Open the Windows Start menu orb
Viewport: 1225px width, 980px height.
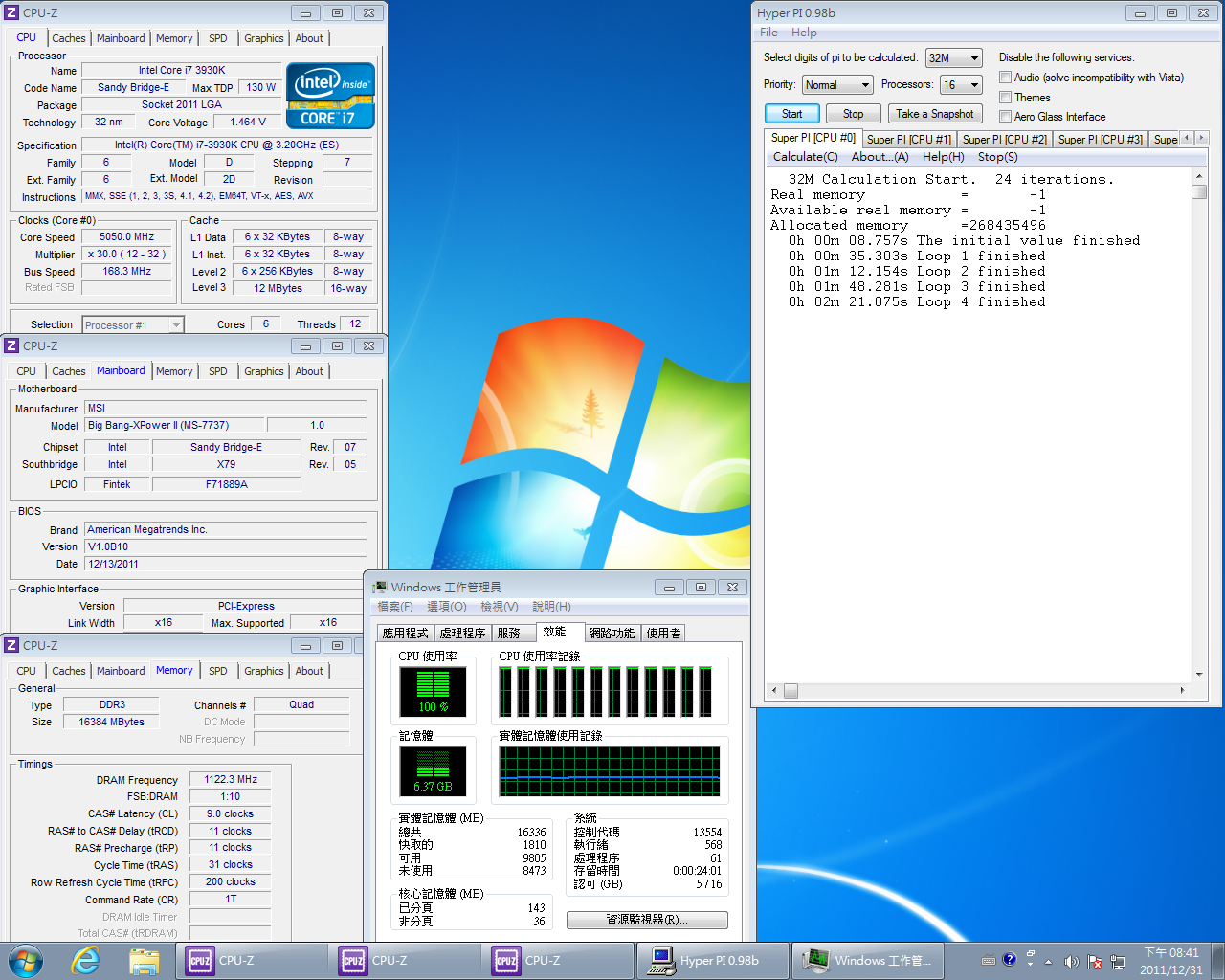pos(26,960)
